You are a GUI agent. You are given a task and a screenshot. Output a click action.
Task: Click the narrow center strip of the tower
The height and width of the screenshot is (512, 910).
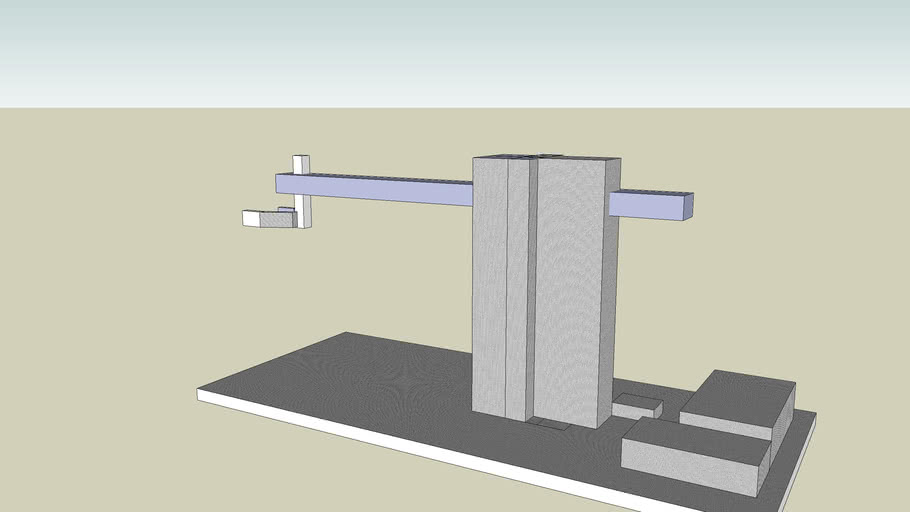517,290
